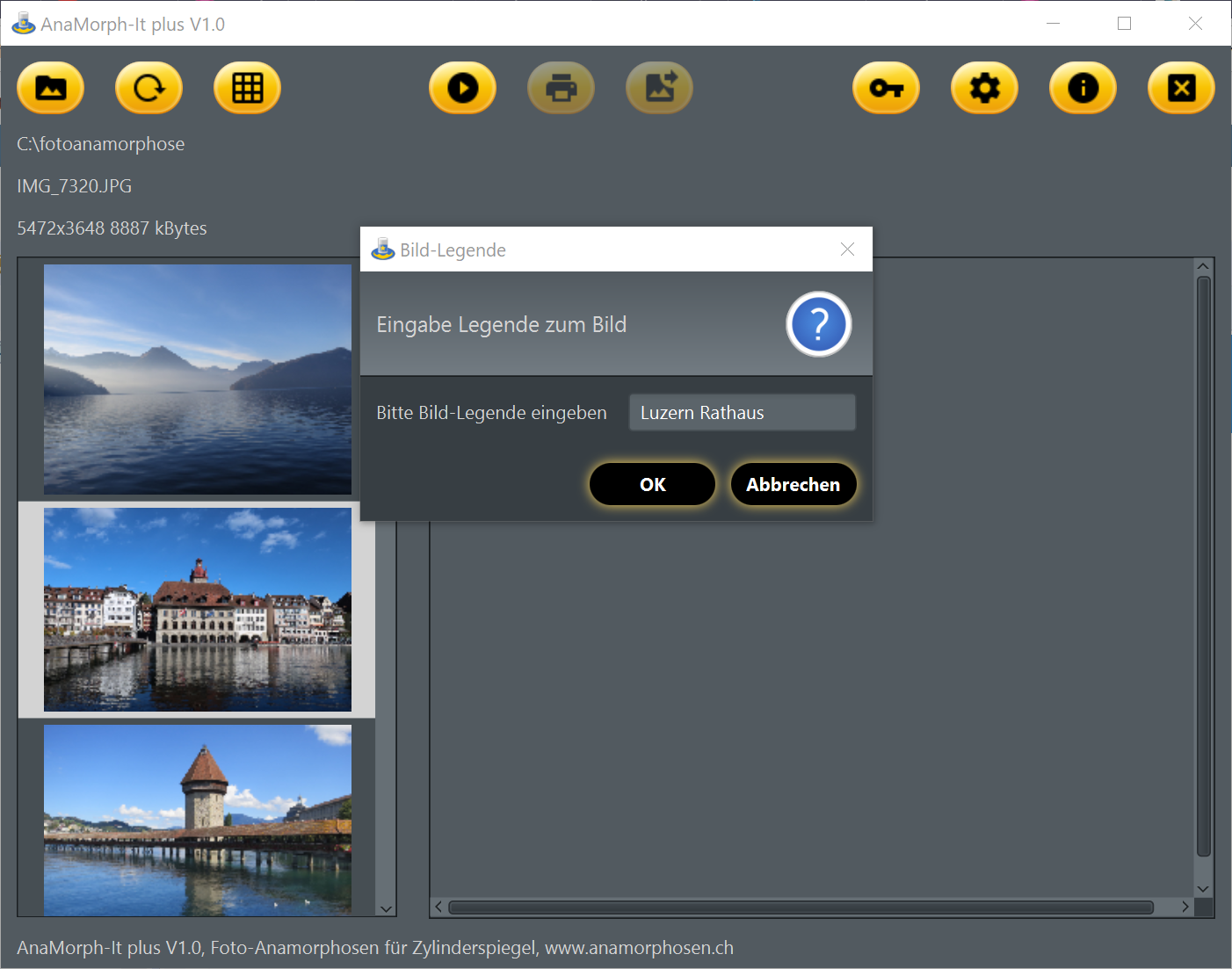Show program info via info icon

[1083, 88]
